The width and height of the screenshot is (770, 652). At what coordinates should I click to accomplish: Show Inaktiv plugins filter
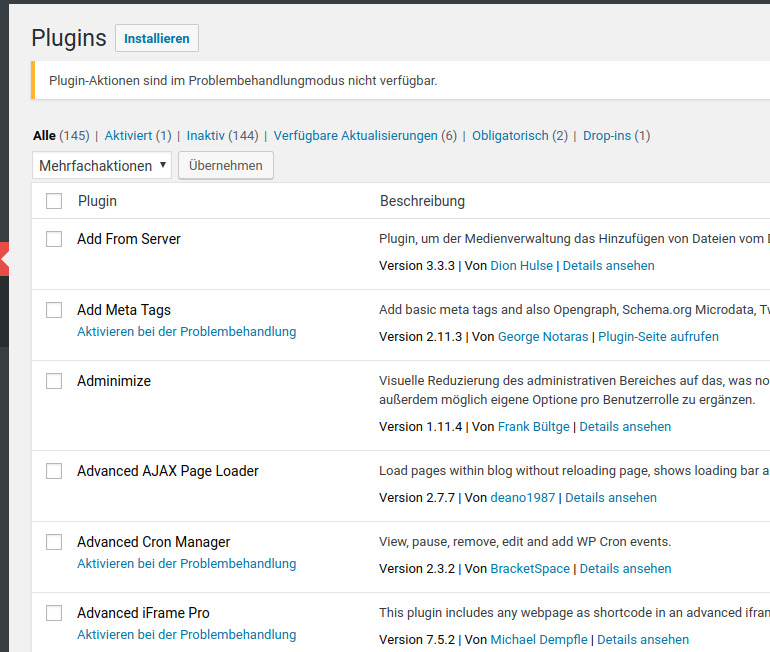[x=205, y=136]
